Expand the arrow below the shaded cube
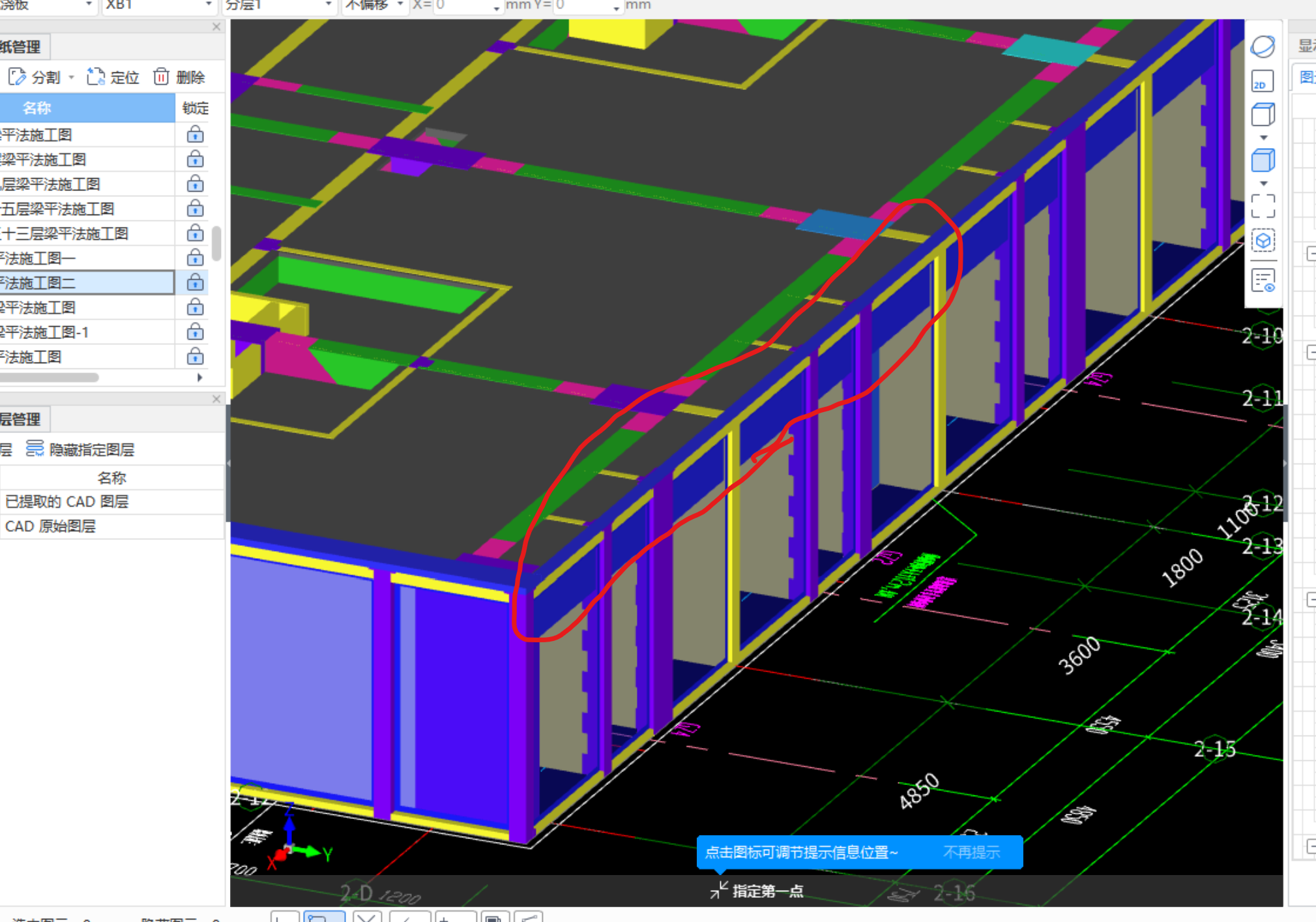Screen dimensions: 1316x922 pyautogui.click(x=1263, y=184)
